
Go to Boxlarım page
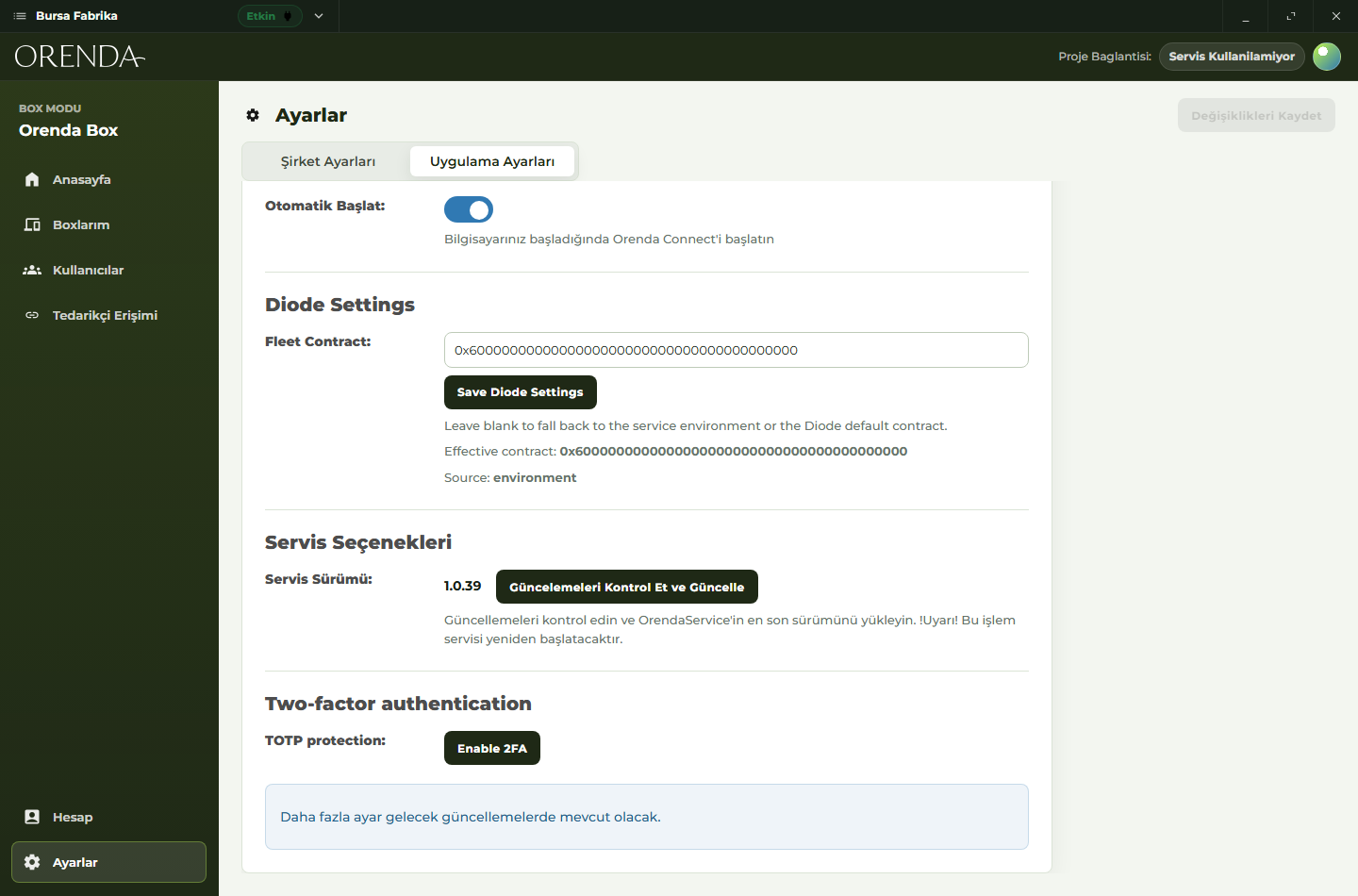[x=108, y=224]
